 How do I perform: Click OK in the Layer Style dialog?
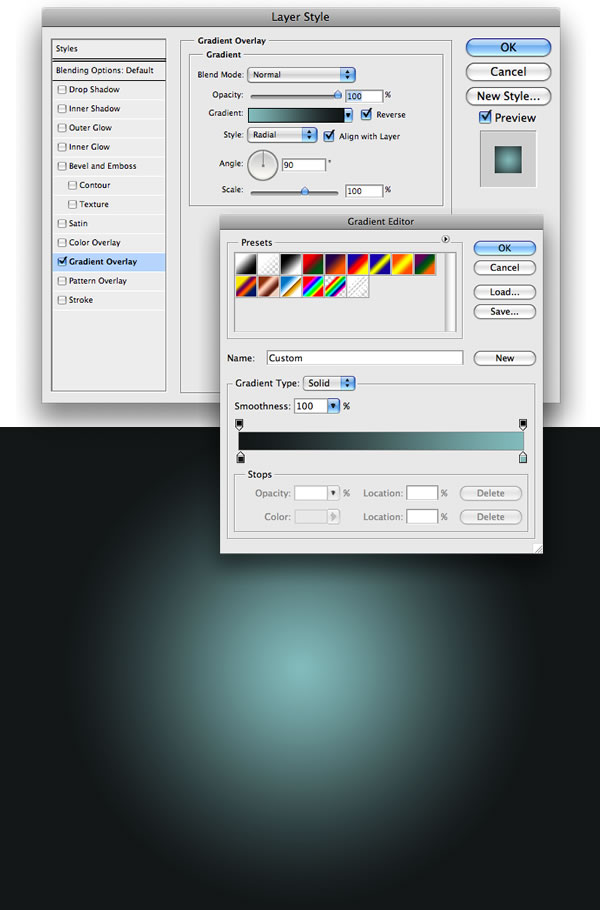(508, 48)
